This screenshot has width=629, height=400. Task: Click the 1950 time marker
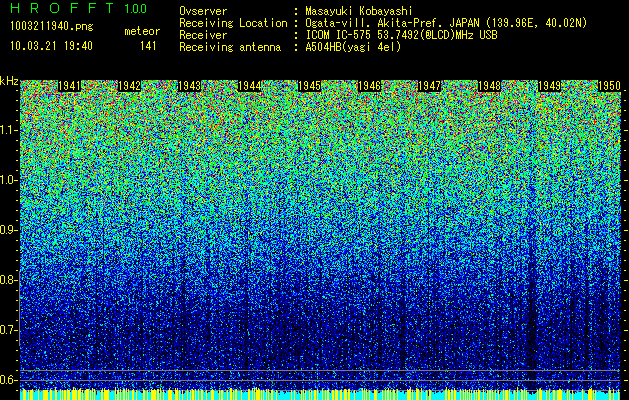click(609, 87)
